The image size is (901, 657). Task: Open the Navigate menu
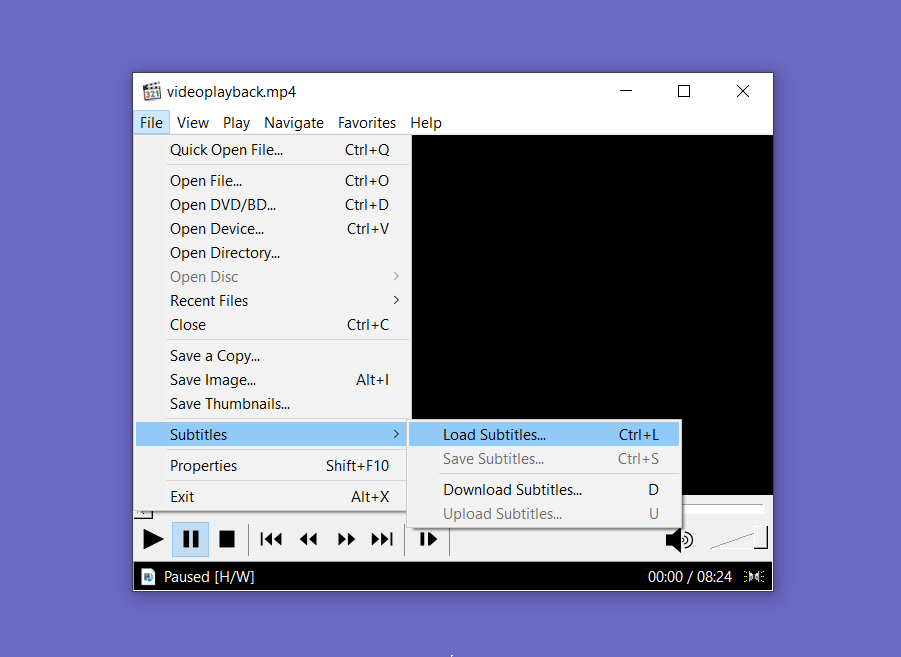click(294, 122)
